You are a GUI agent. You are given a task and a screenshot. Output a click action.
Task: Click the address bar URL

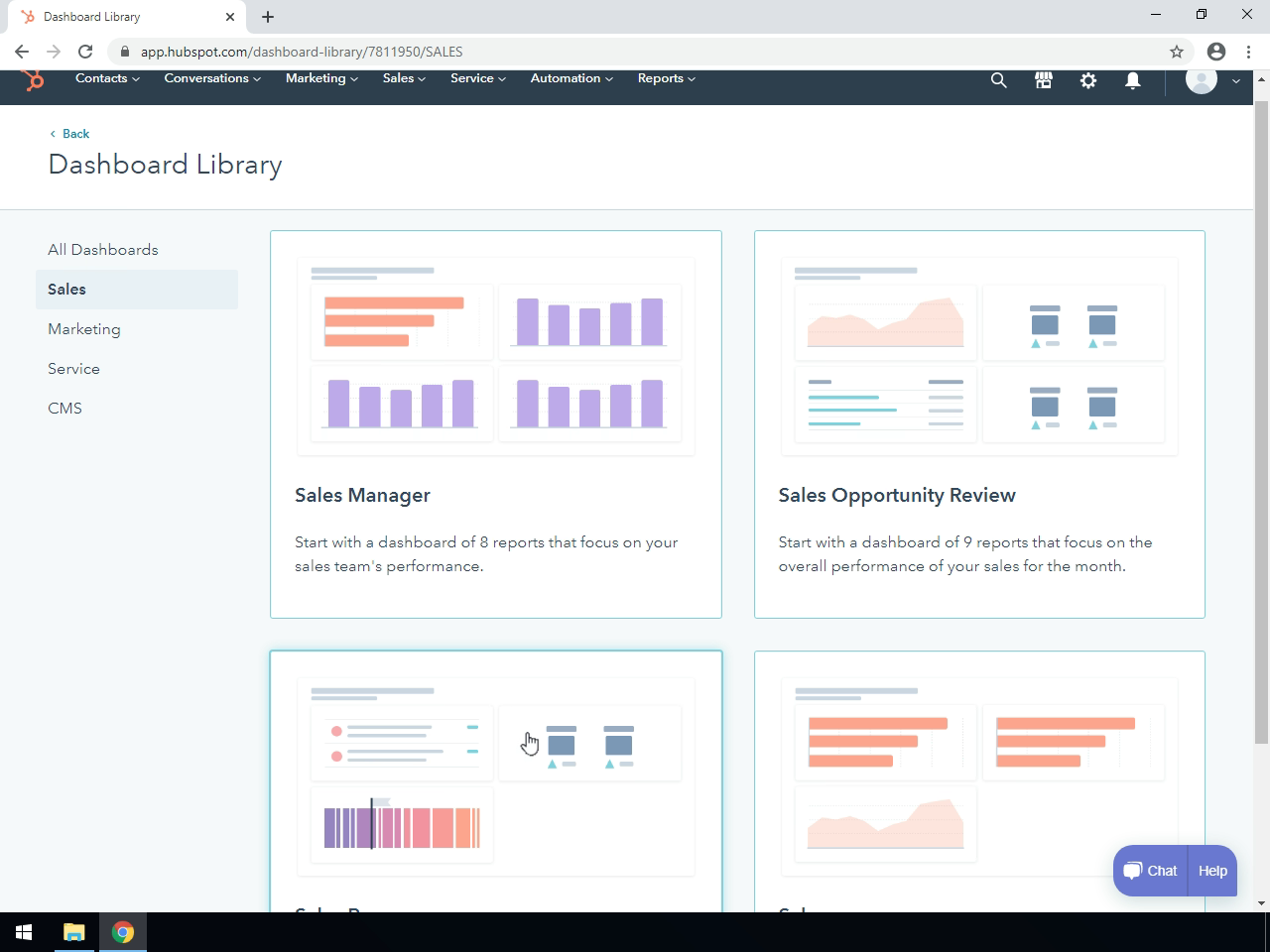302,52
